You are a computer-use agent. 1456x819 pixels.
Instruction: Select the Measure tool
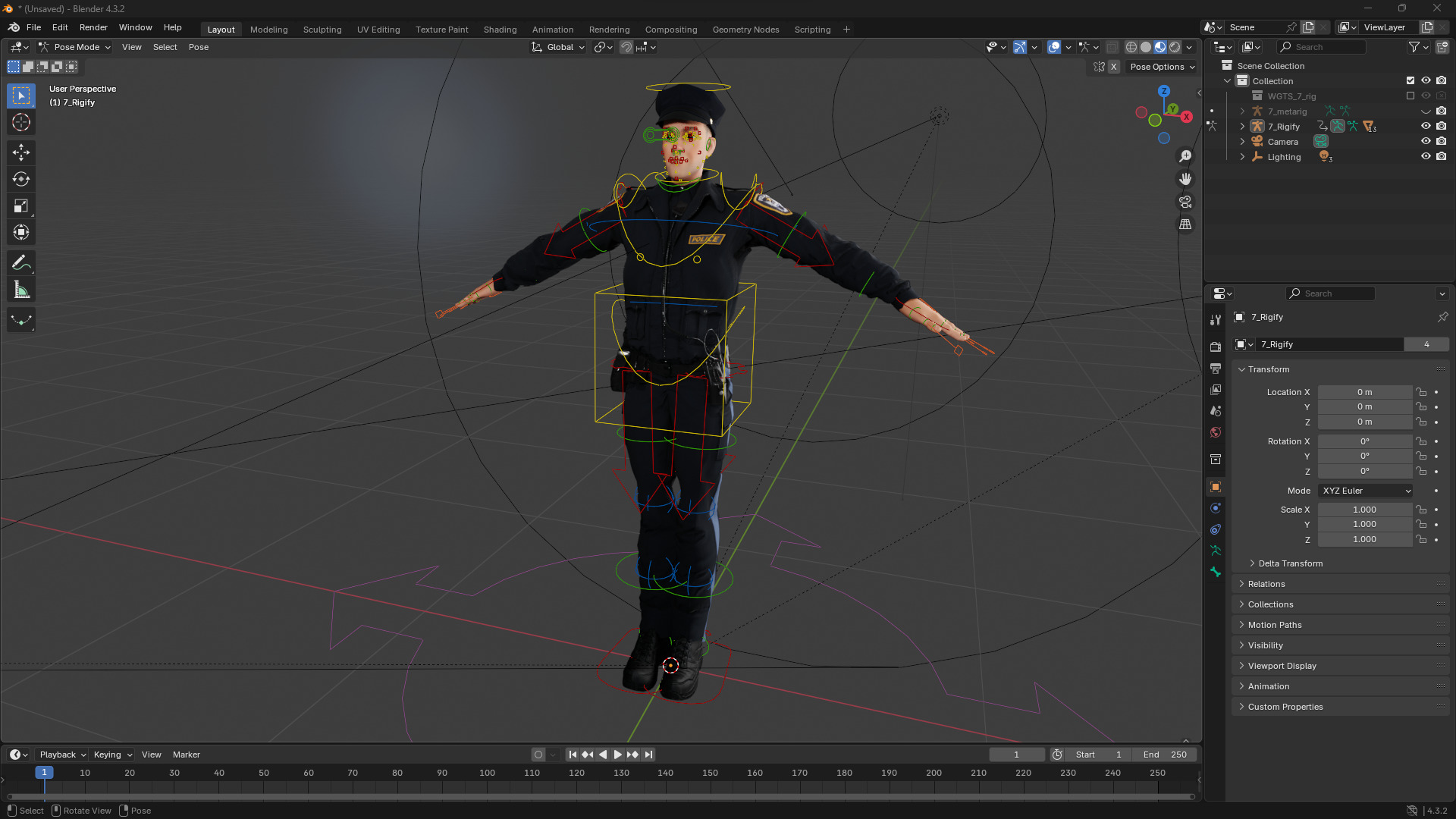point(21,290)
